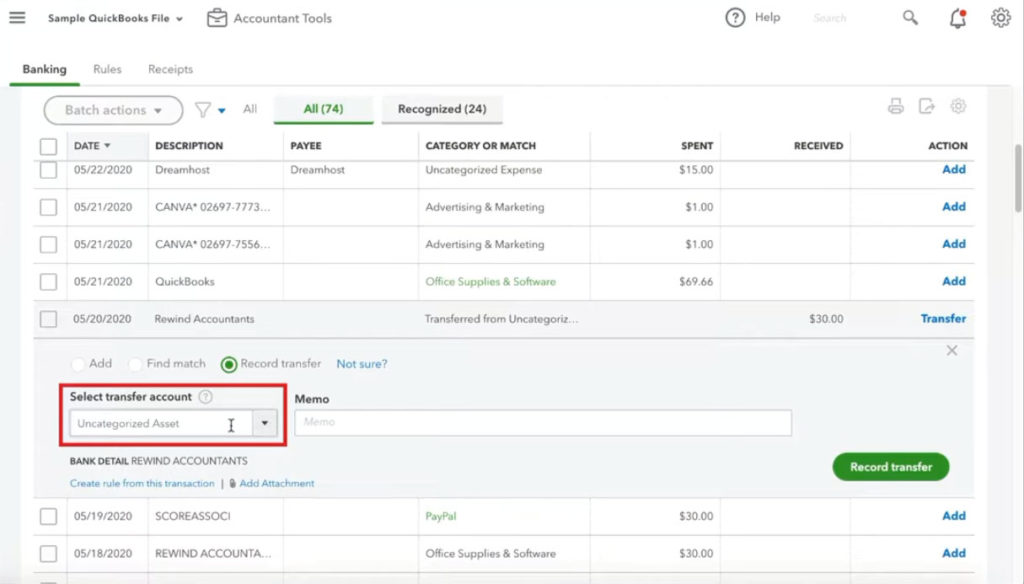Image resolution: width=1024 pixels, height=584 pixels.
Task: Open the Recognized (24) tab
Action: pyautogui.click(x=442, y=109)
